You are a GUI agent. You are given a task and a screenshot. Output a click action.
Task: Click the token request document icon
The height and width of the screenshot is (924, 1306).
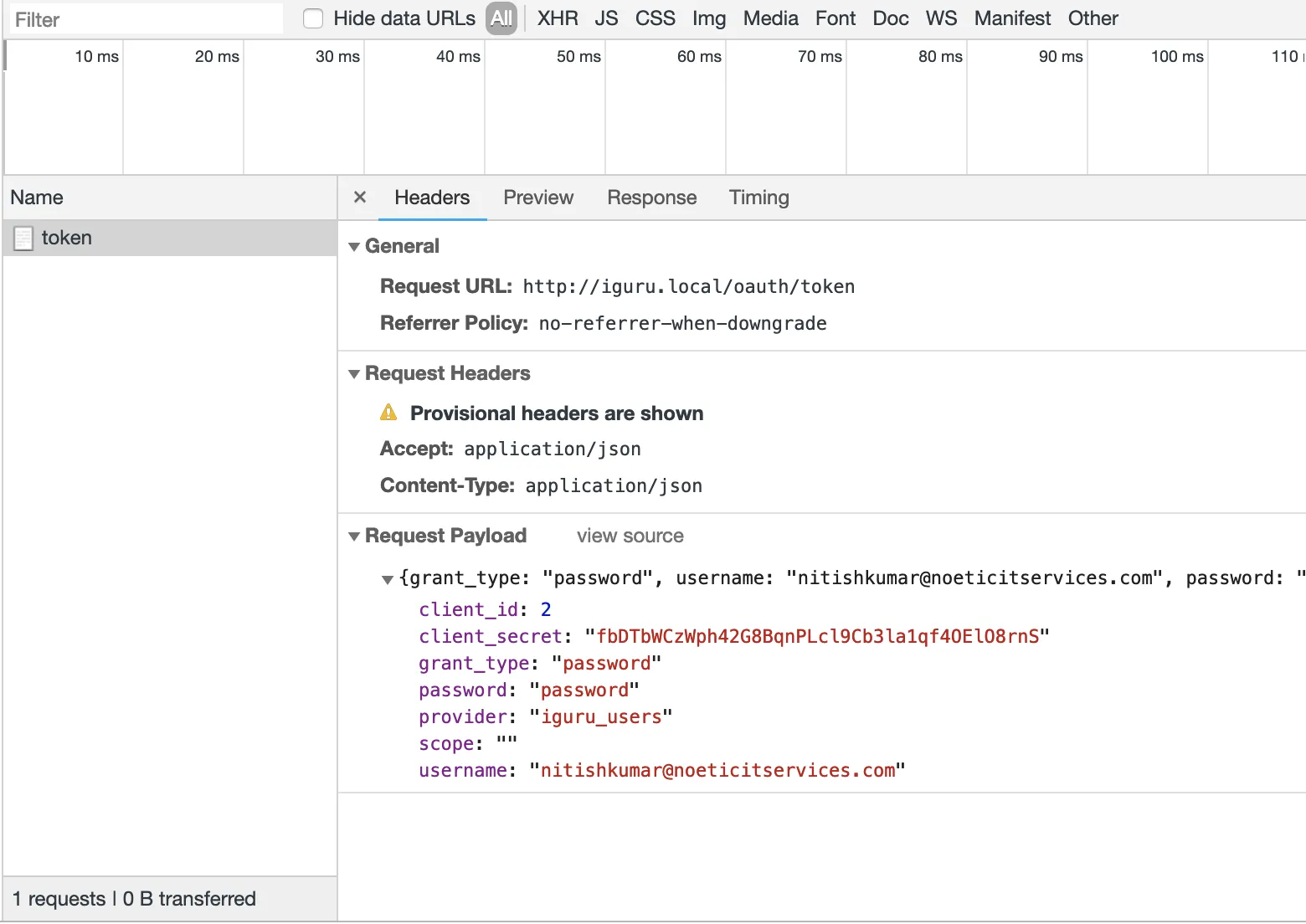[x=23, y=239]
